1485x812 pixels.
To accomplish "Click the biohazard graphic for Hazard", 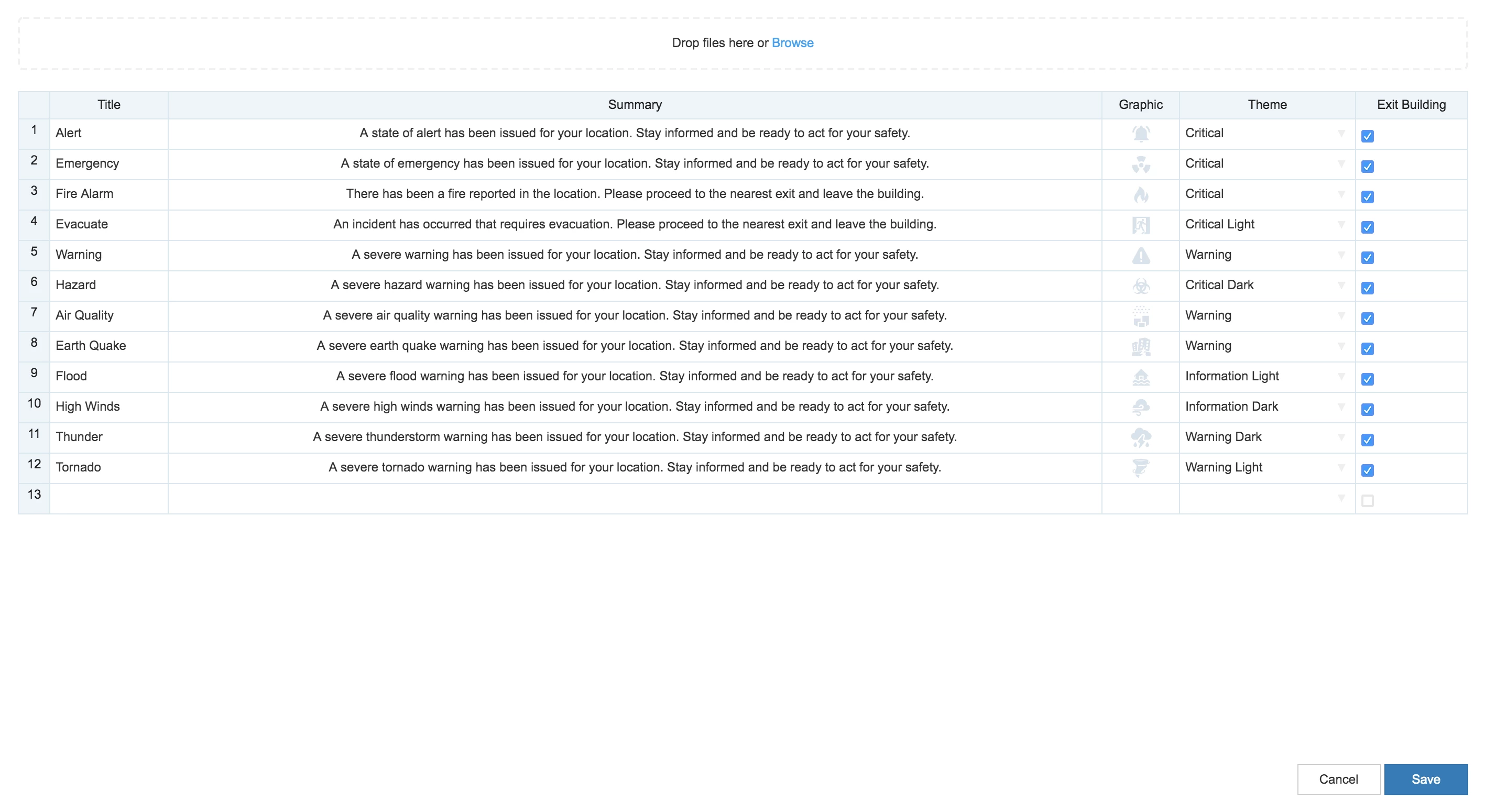I will tap(1140, 286).
